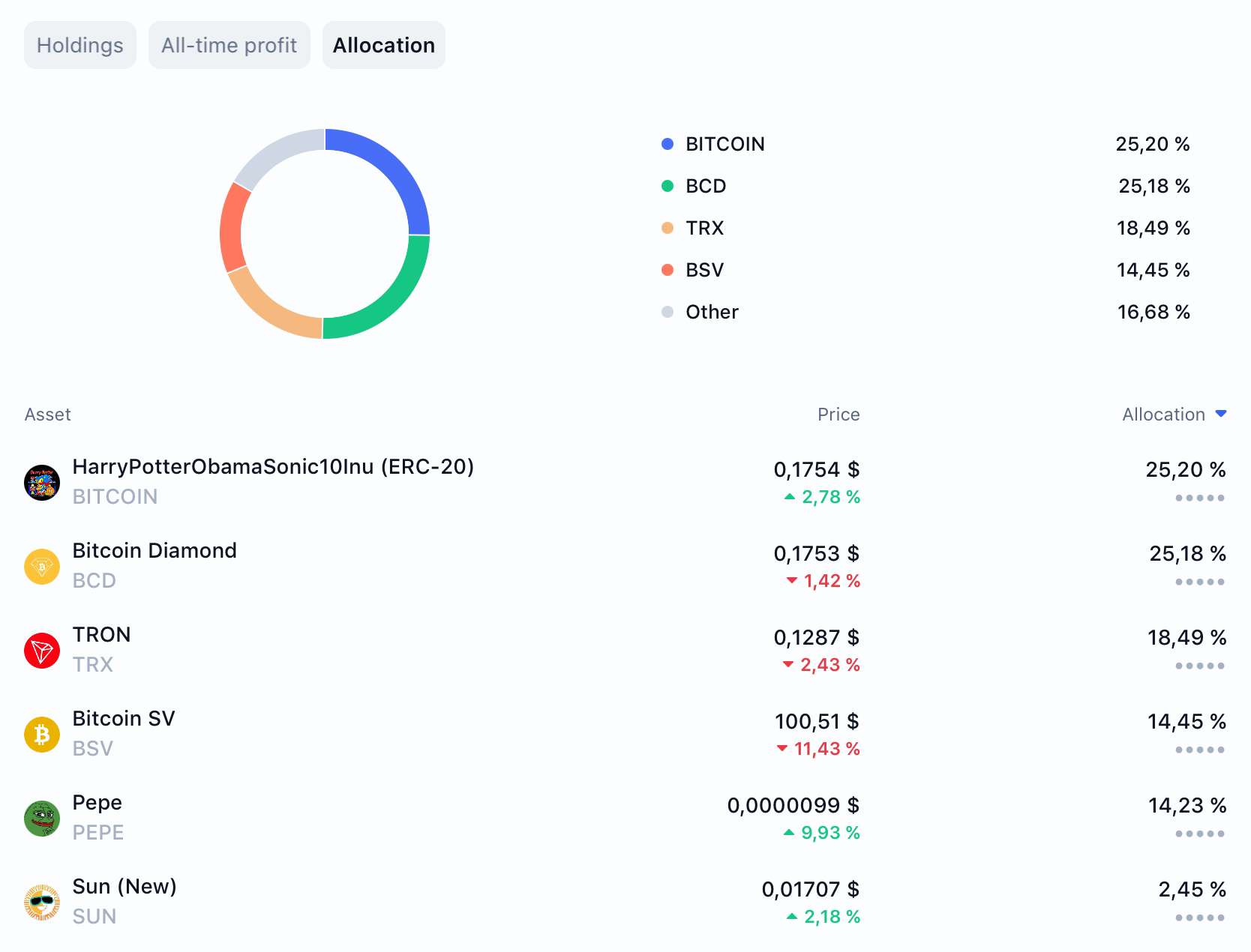Click the grey Other legend dot
The width and height of the screenshot is (1251, 952).
point(667,312)
